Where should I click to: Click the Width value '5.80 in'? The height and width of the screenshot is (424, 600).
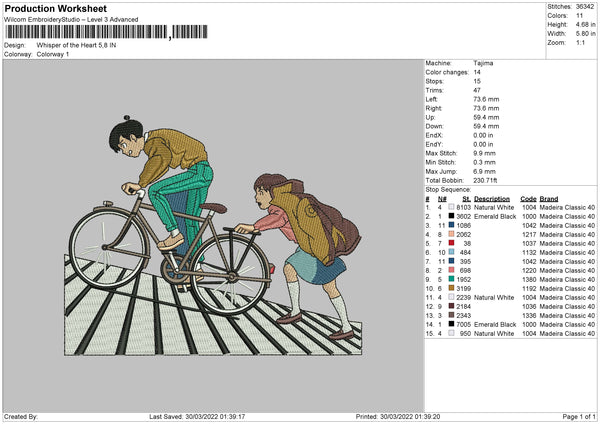[585, 34]
